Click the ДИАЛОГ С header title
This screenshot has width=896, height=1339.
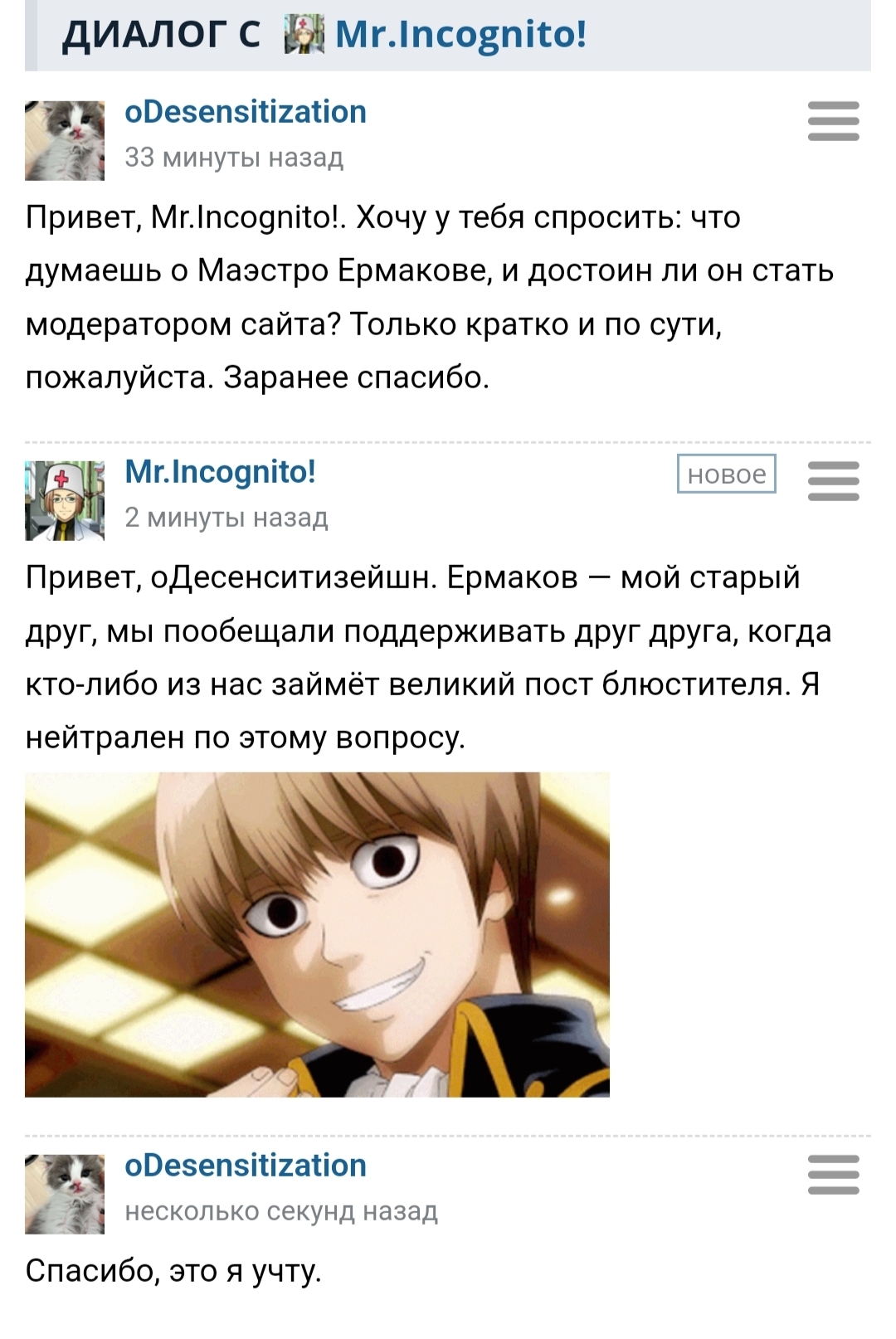pyautogui.click(x=161, y=35)
